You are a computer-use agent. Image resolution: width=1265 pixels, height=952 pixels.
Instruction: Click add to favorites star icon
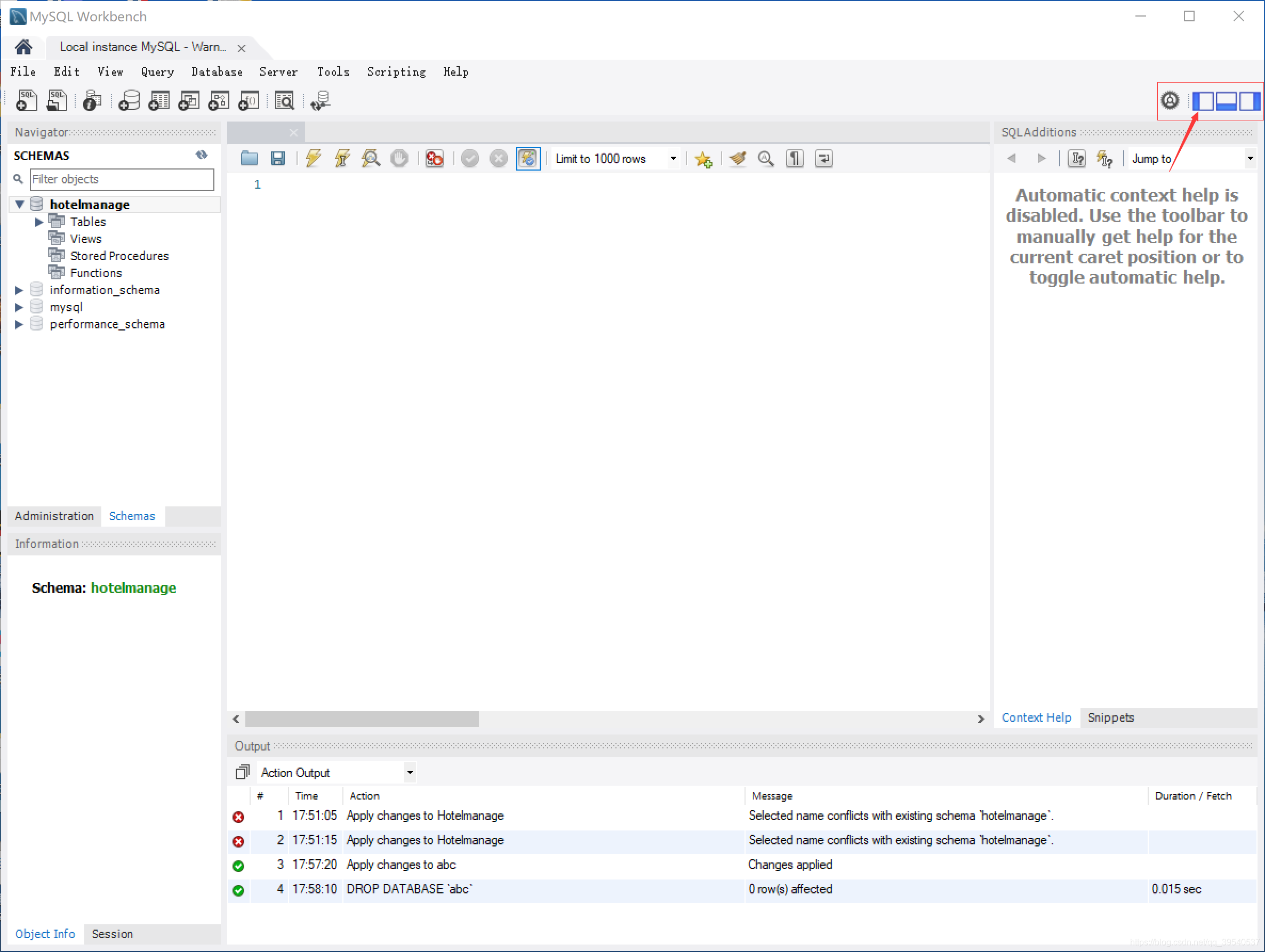[703, 159]
